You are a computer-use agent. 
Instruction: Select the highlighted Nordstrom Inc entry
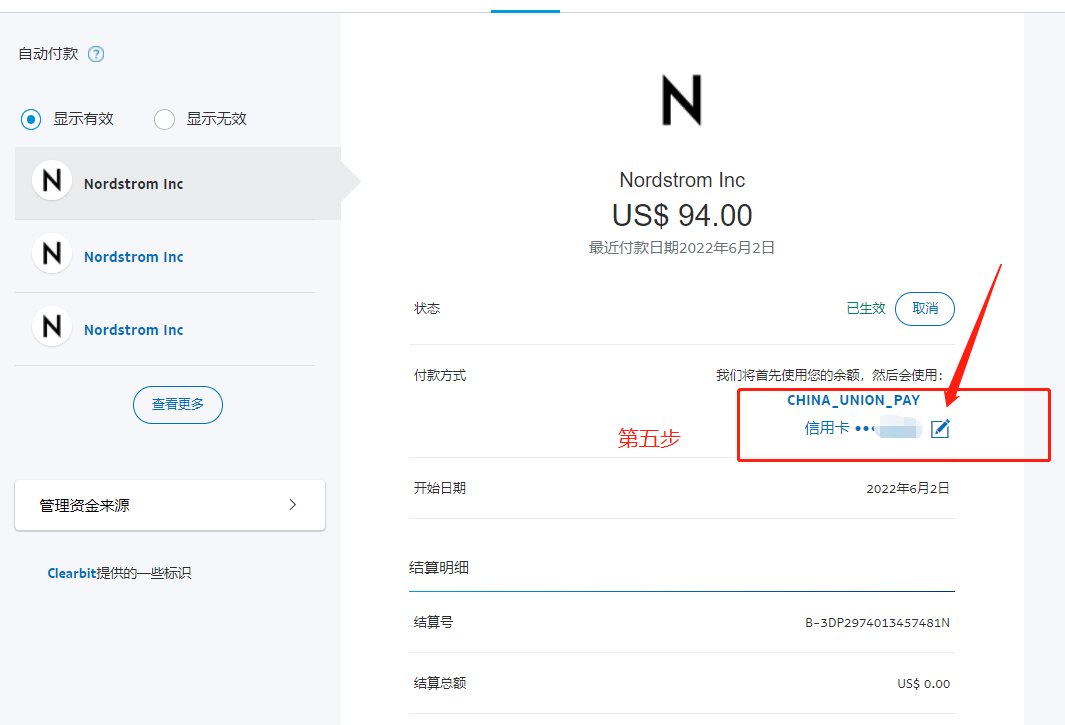pos(170,183)
